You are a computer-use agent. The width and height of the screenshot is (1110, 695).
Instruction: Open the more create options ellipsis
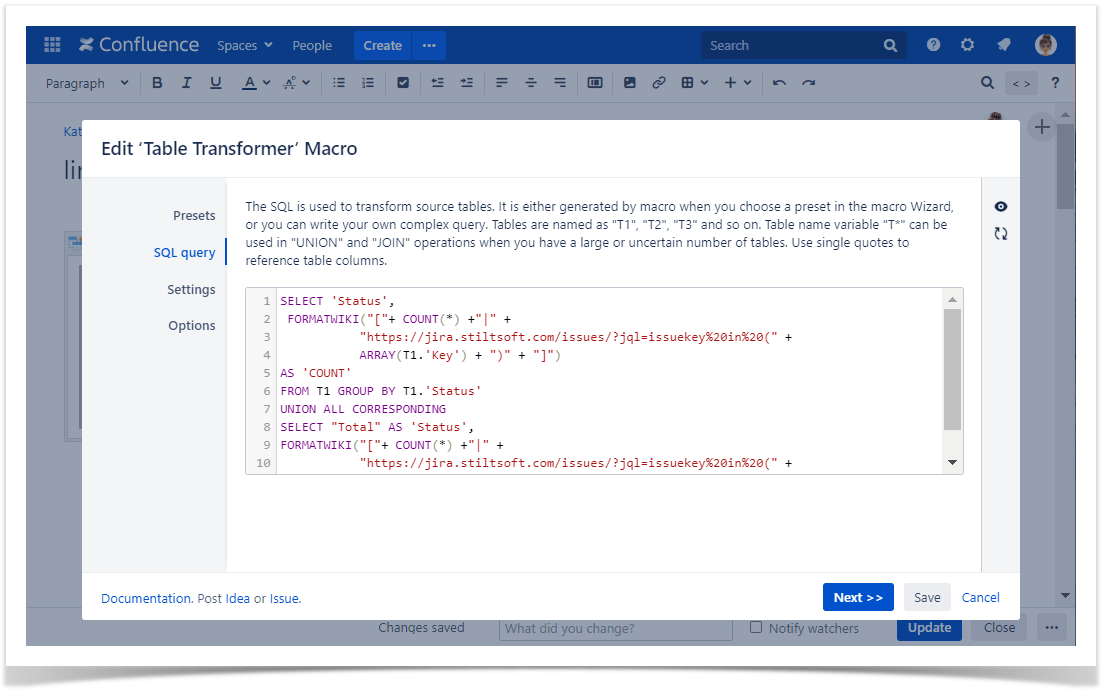[429, 45]
